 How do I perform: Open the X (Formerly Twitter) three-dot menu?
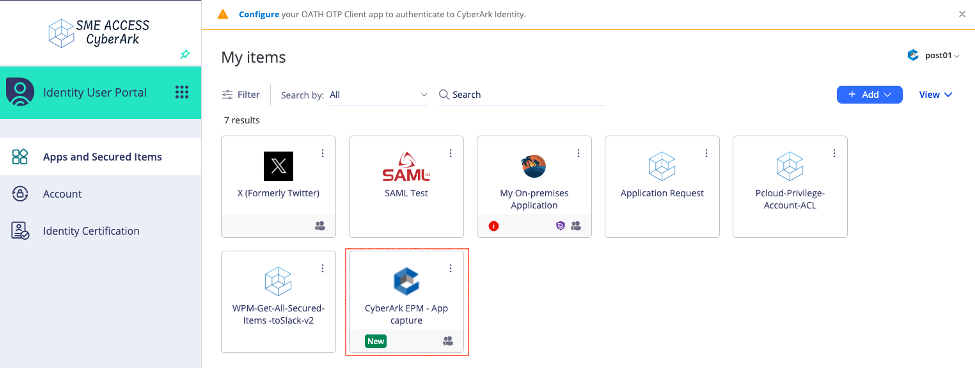(x=323, y=153)
